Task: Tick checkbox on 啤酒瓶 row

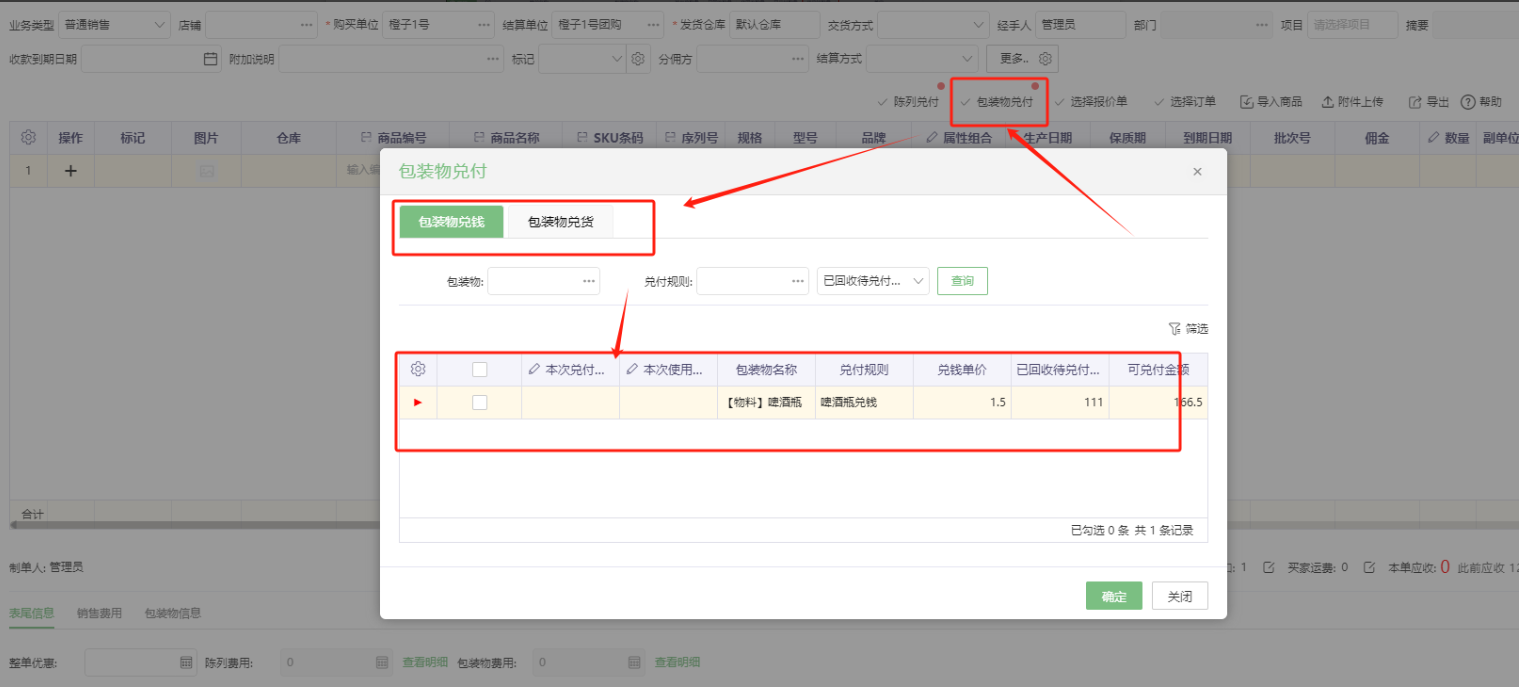Action: [x=479, y=402]
